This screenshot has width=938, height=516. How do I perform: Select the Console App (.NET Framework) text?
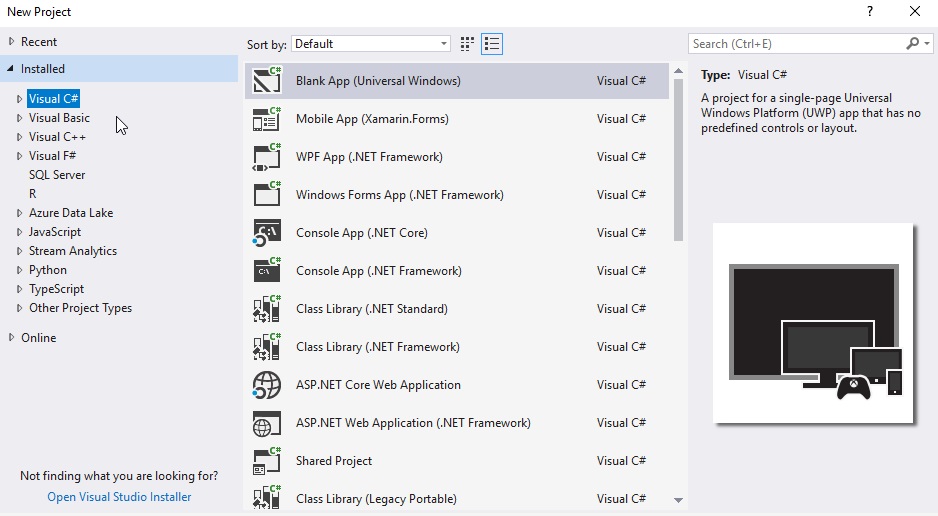pos(379,270)
